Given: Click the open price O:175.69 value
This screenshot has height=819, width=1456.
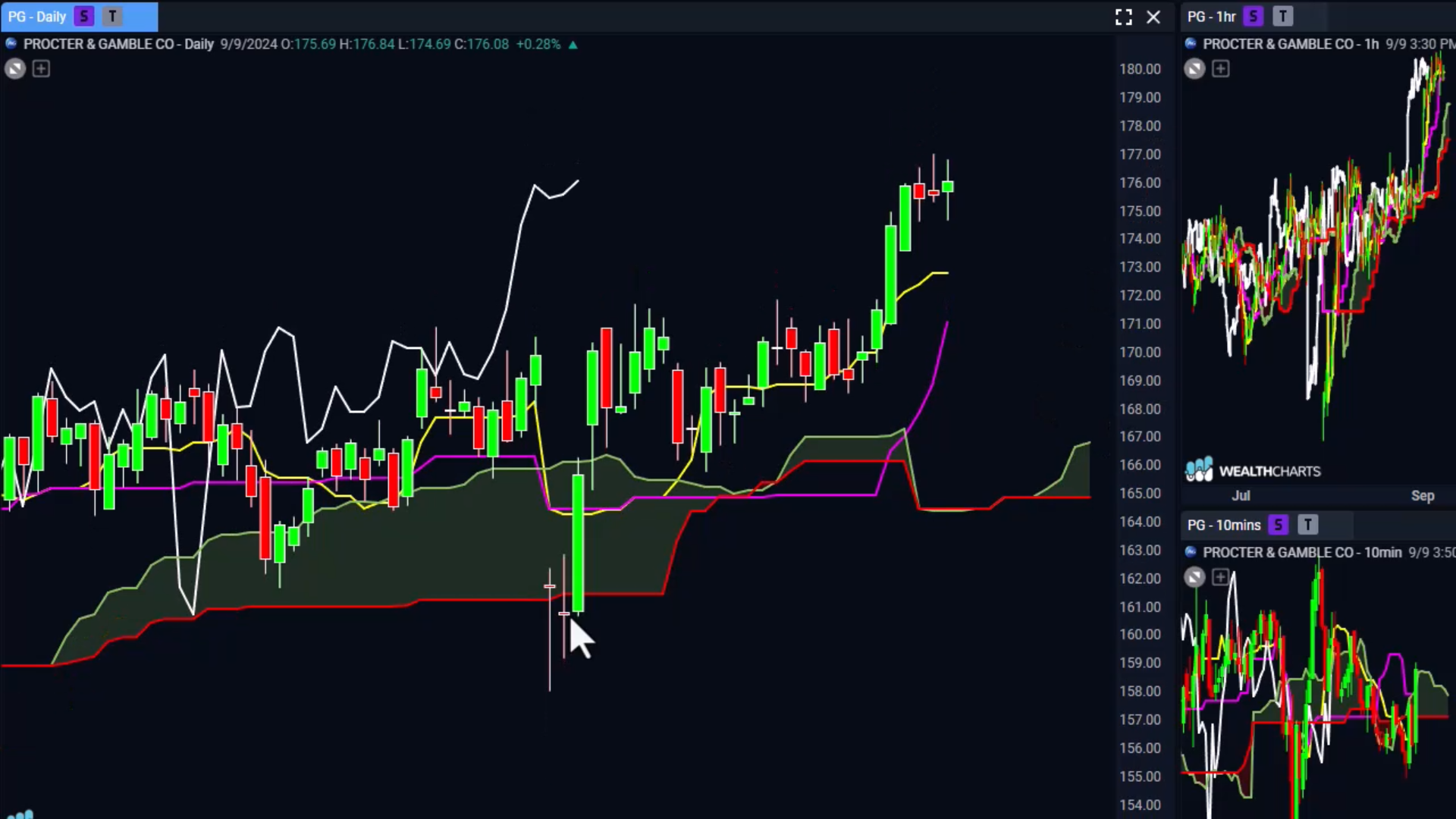Looking at the screenshot, I should (309, 44).
